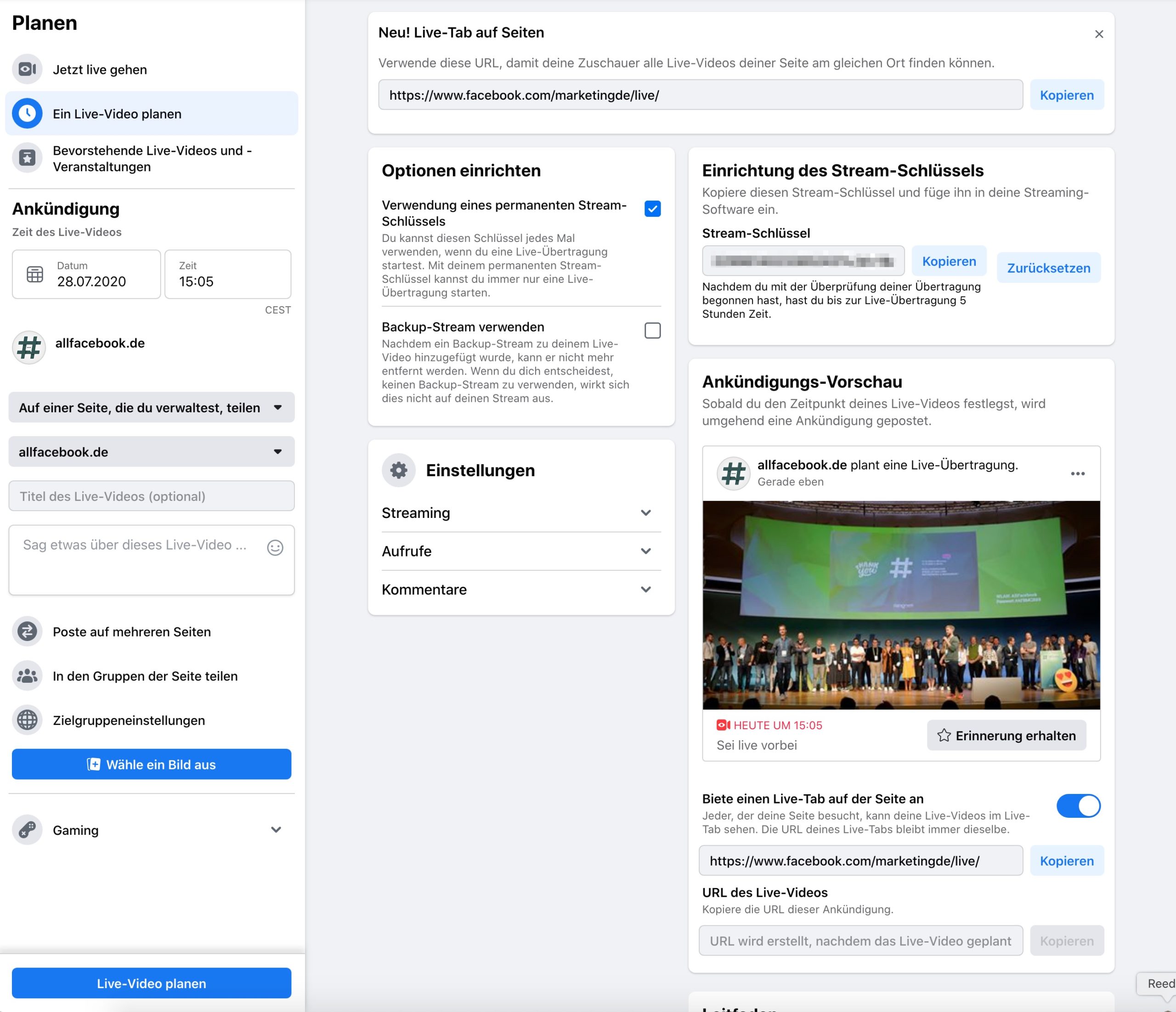Click the URL wird erstellt placeholder field
Viewport: 1176px width, 1012px height.
(860, 940)
